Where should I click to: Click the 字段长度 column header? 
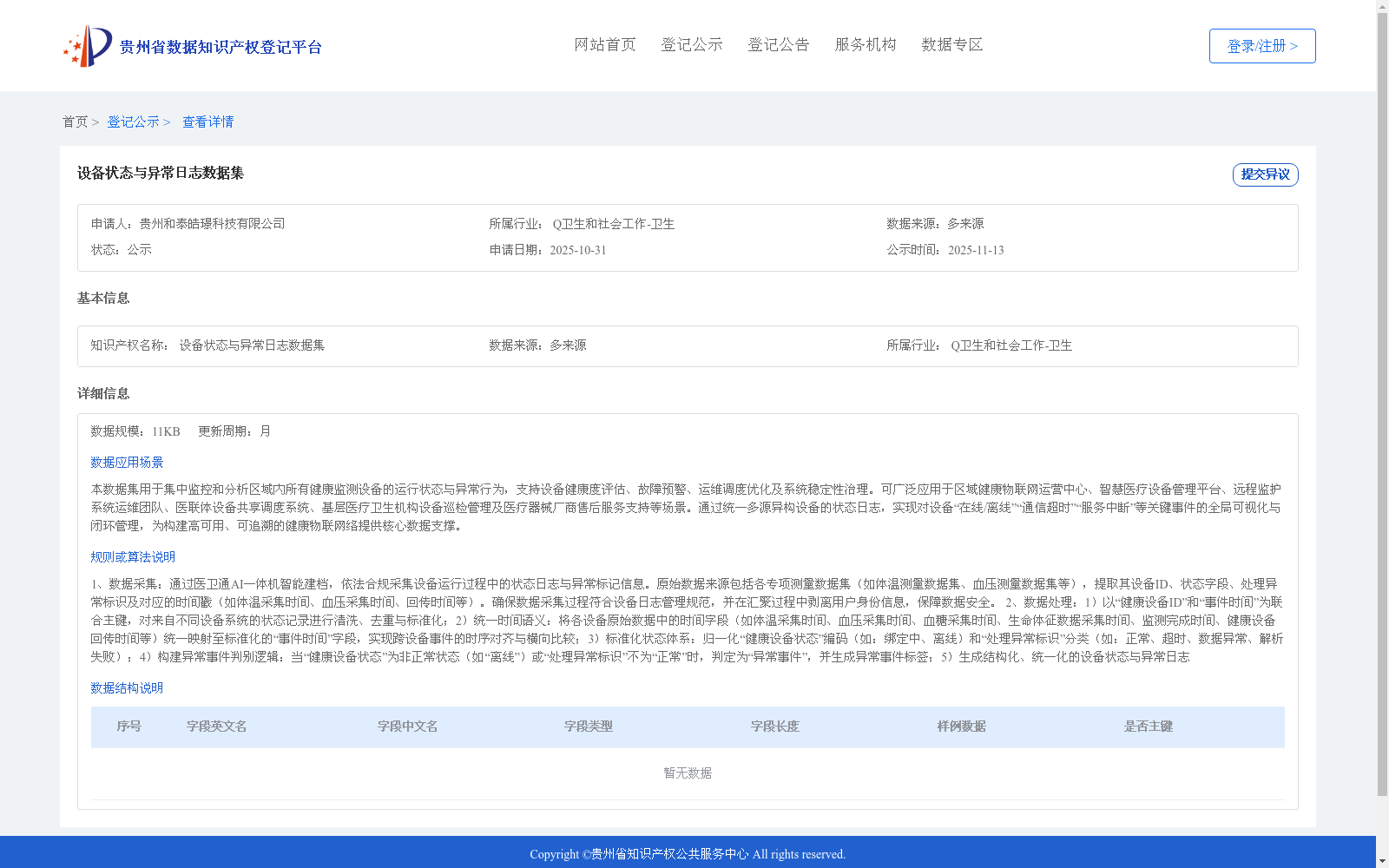point(775,727)
